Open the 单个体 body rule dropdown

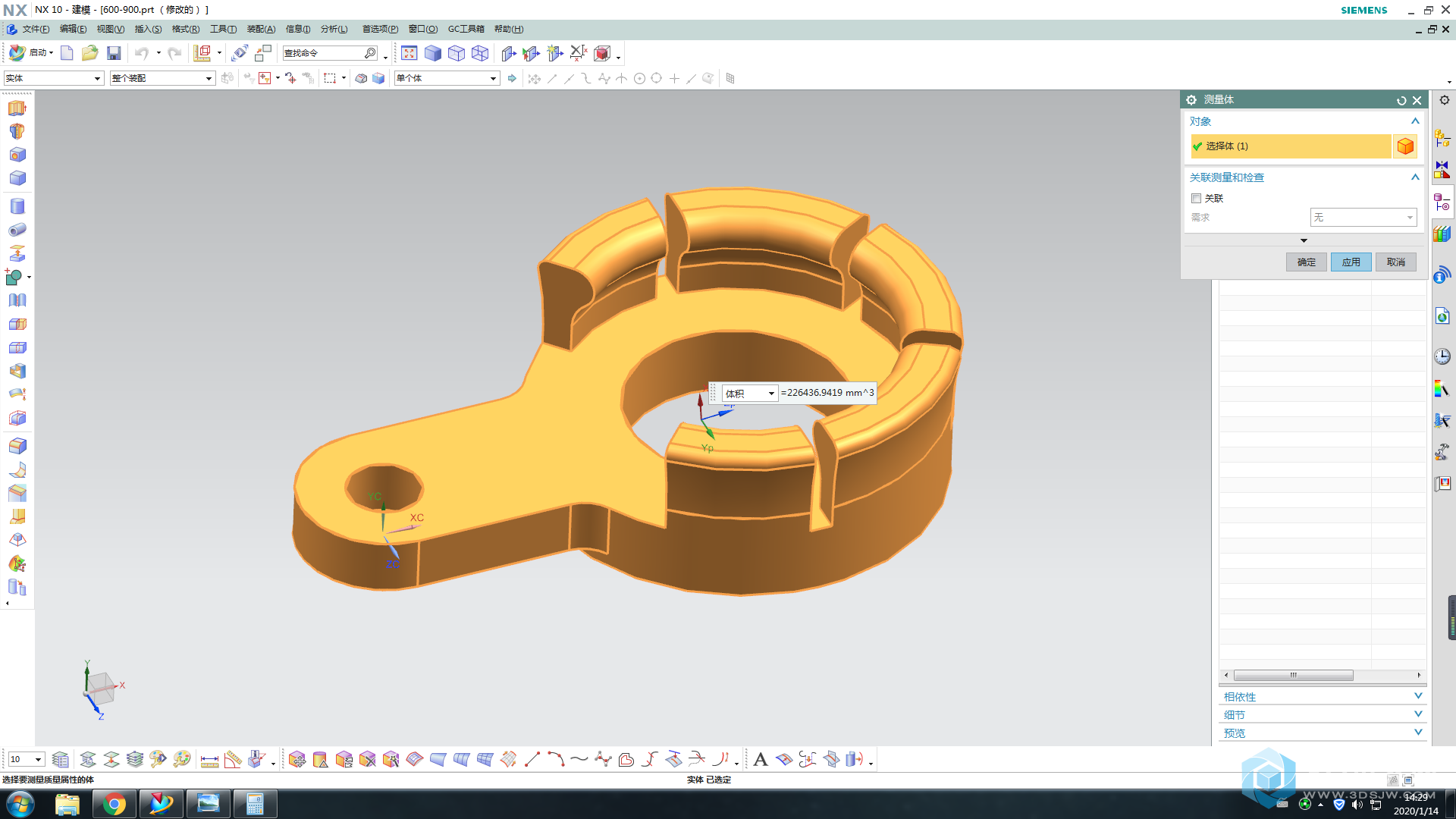447,78
